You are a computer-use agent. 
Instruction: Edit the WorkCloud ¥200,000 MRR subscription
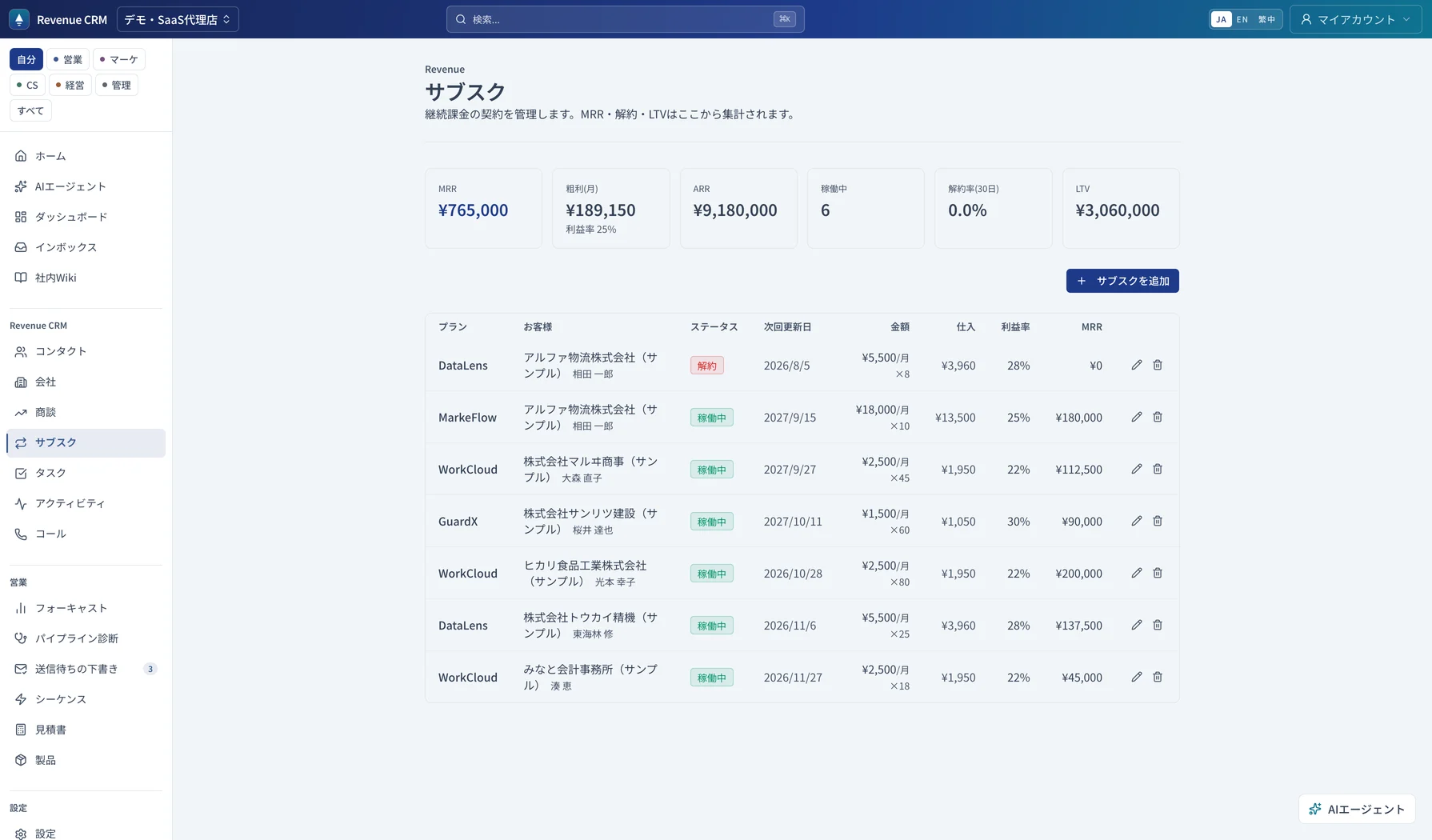coord(1136,573)
